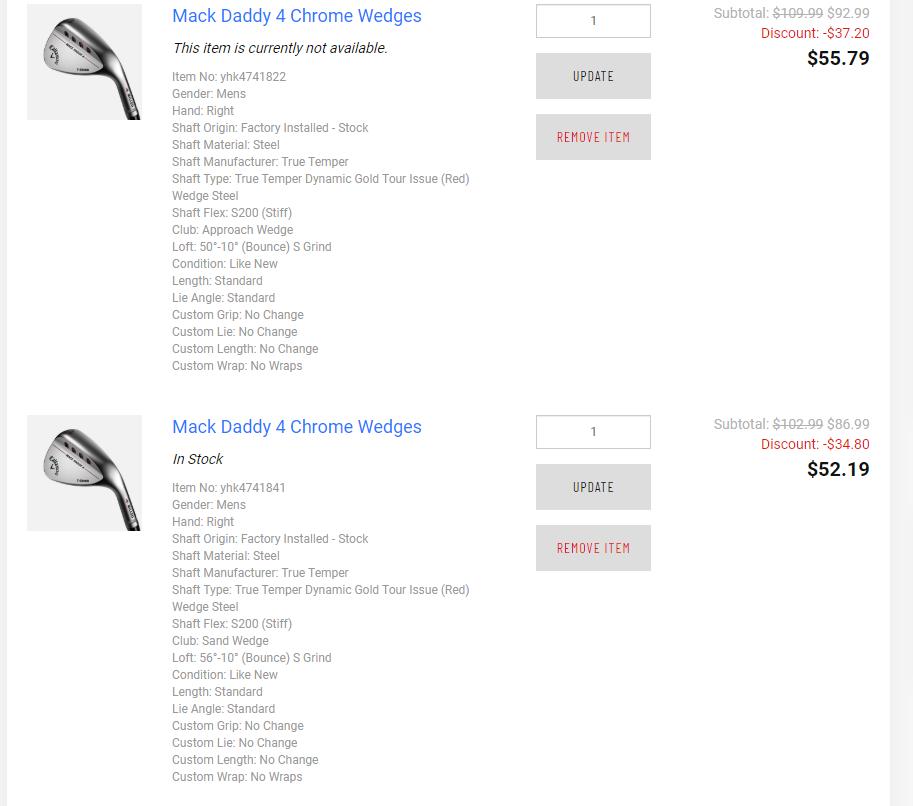The image size is (913, 806).
Task: Open the Mack Daddy 4 link priced $52.19
Action: click(x=296, y=427)
